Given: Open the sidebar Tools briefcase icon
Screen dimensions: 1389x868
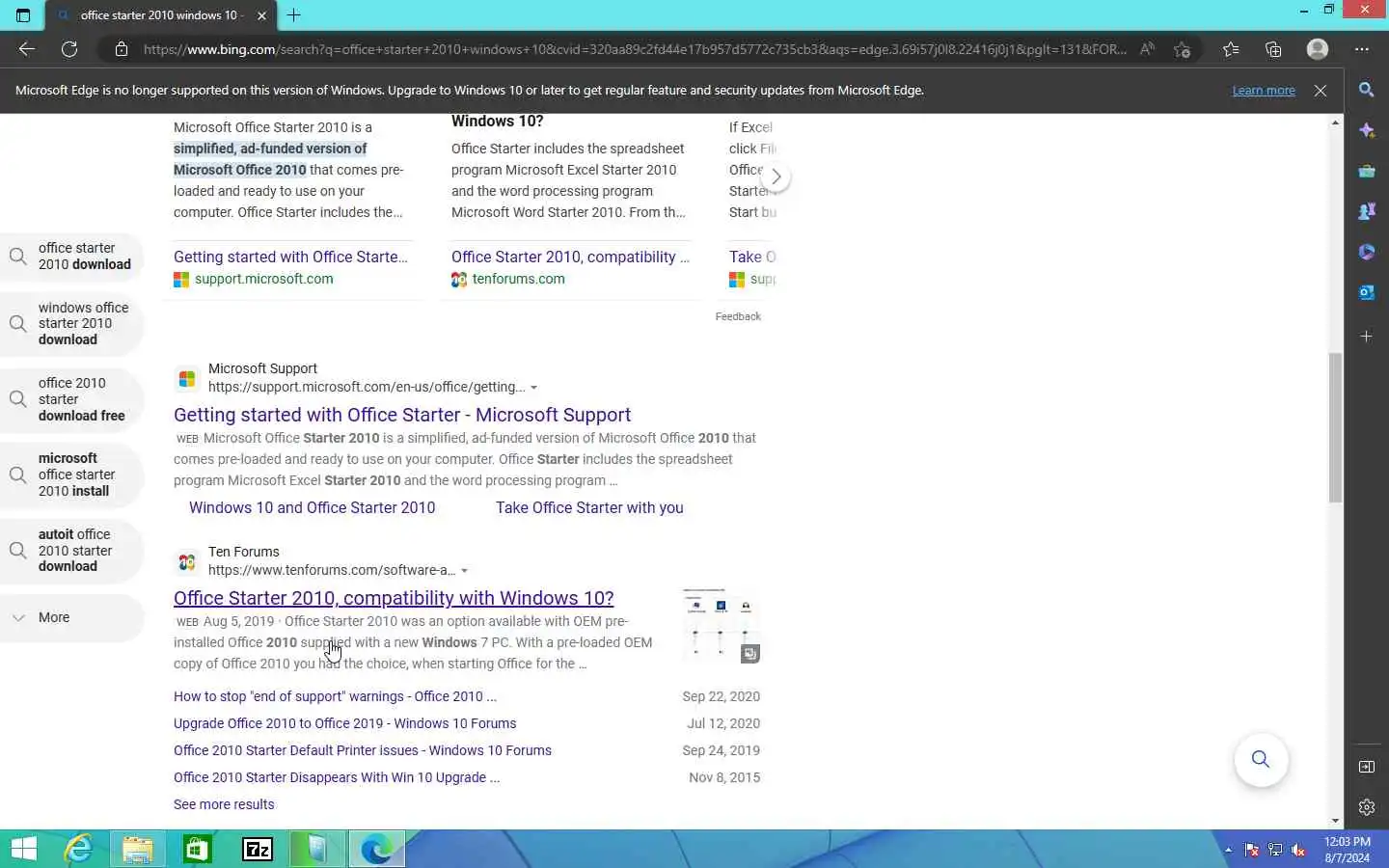Looking at the screenshot, I should 1367,171.
